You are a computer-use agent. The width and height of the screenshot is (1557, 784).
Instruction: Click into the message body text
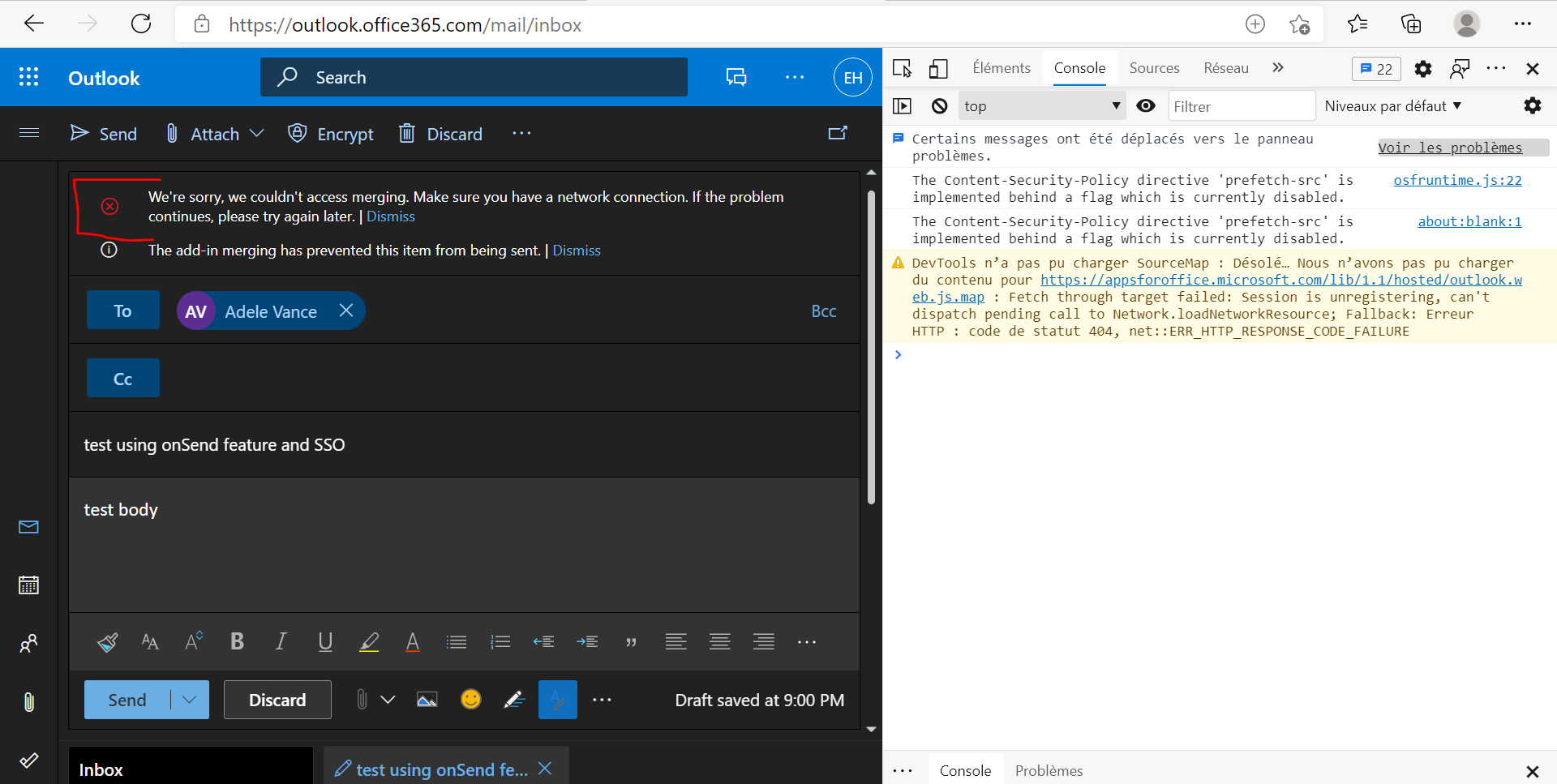tap(121, 510)
